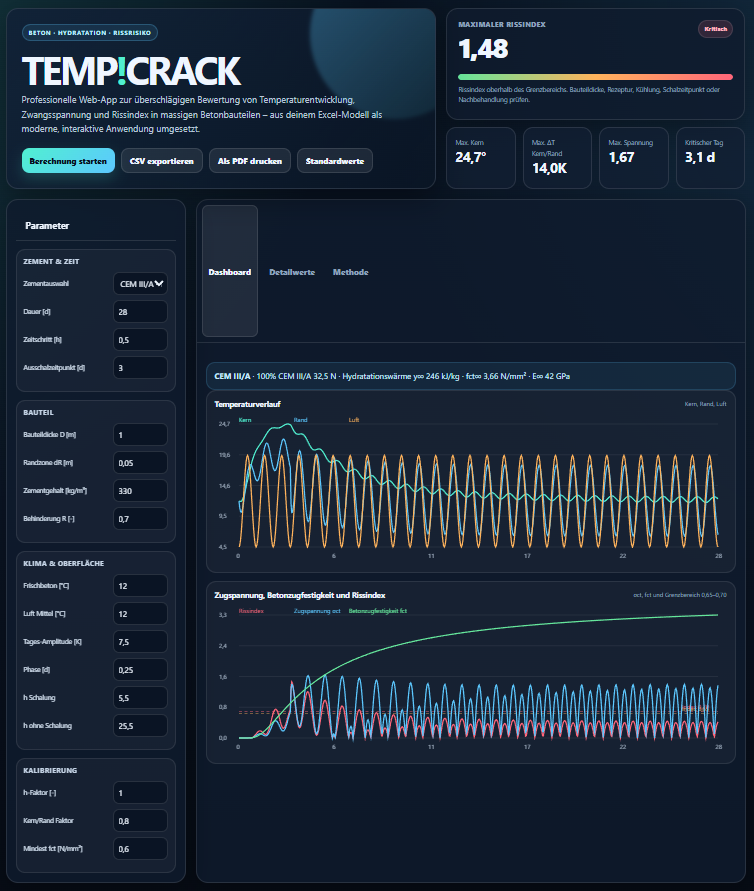Click the Luft Mittel field

(x=140, y=614)
